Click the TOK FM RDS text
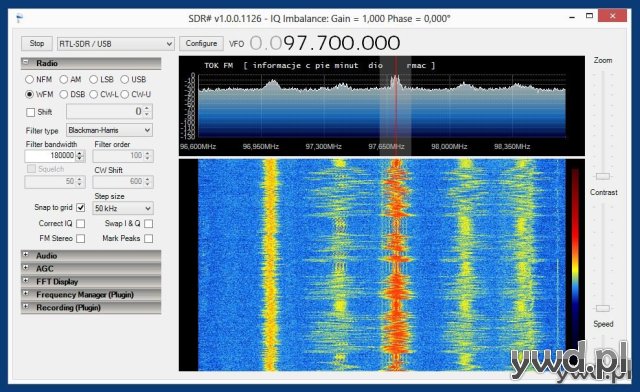The width and height of the screenshot is (640, 392). [218, 65]
